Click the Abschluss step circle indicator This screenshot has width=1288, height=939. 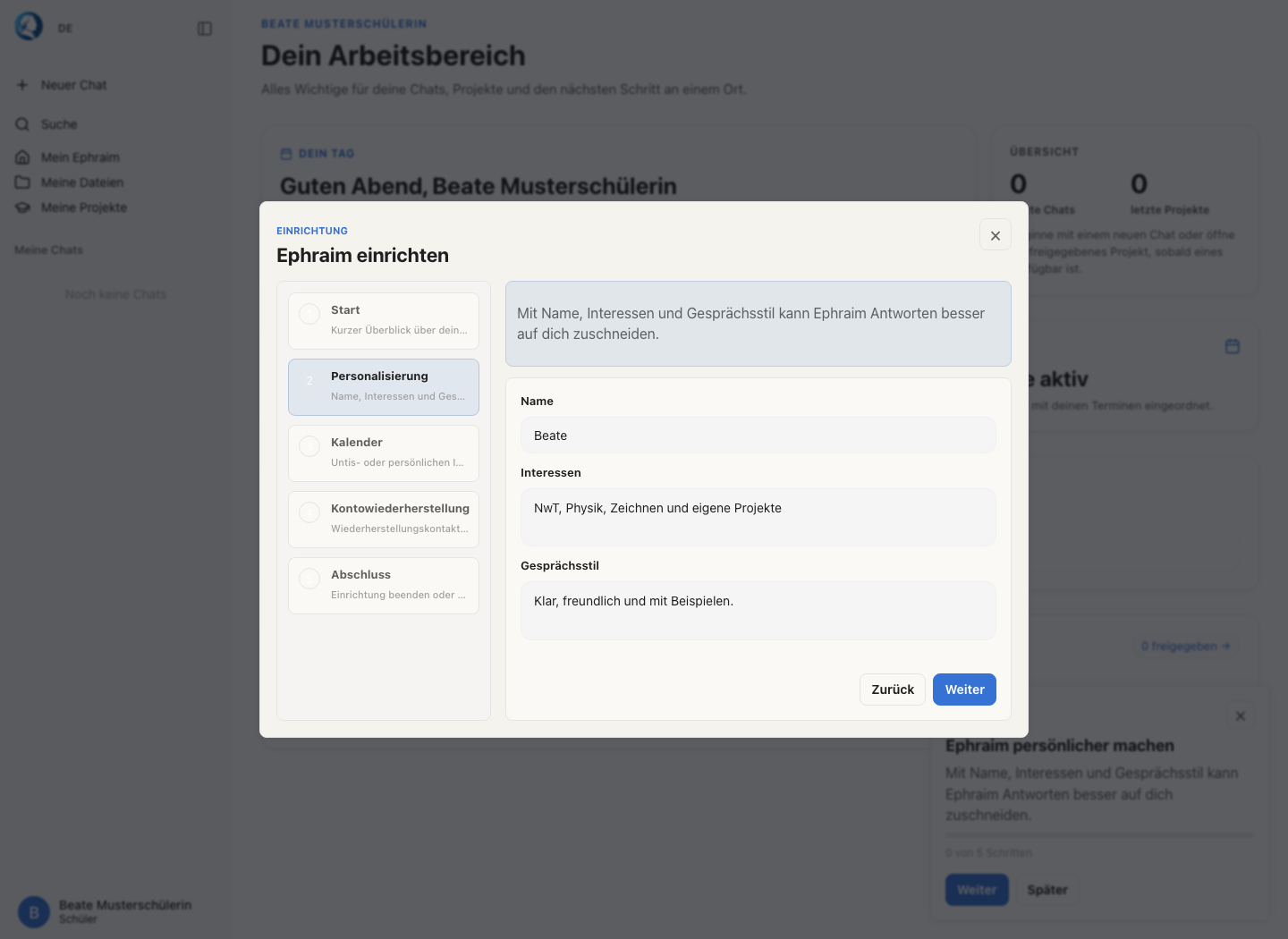(x=309, y=579)
